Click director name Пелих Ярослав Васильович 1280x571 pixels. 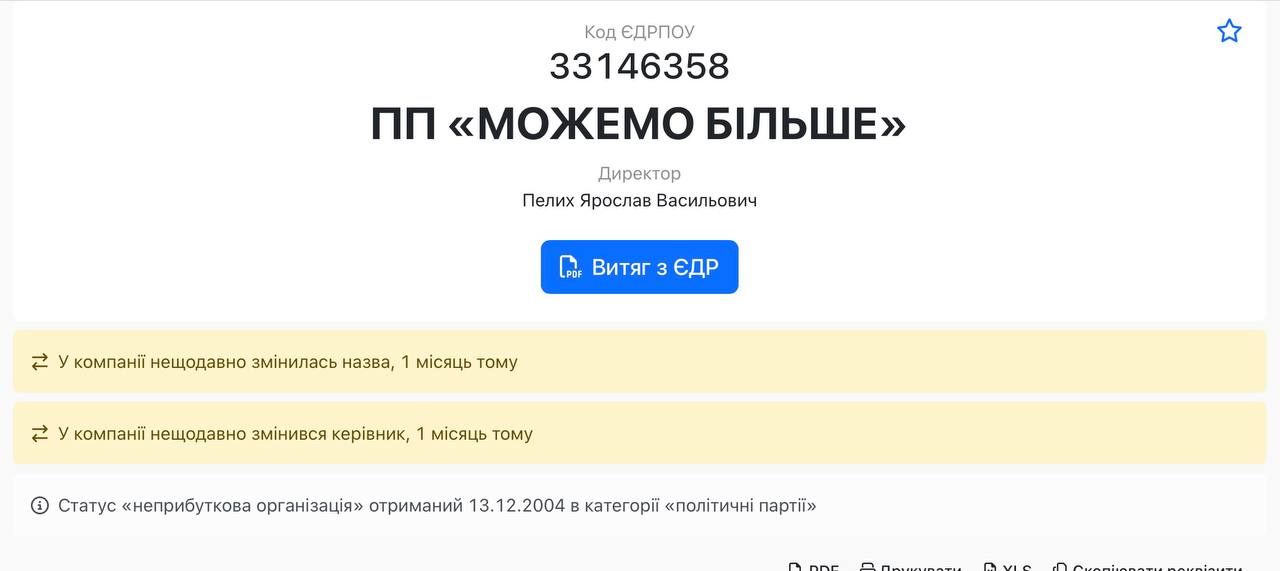(x=639, y=200)
